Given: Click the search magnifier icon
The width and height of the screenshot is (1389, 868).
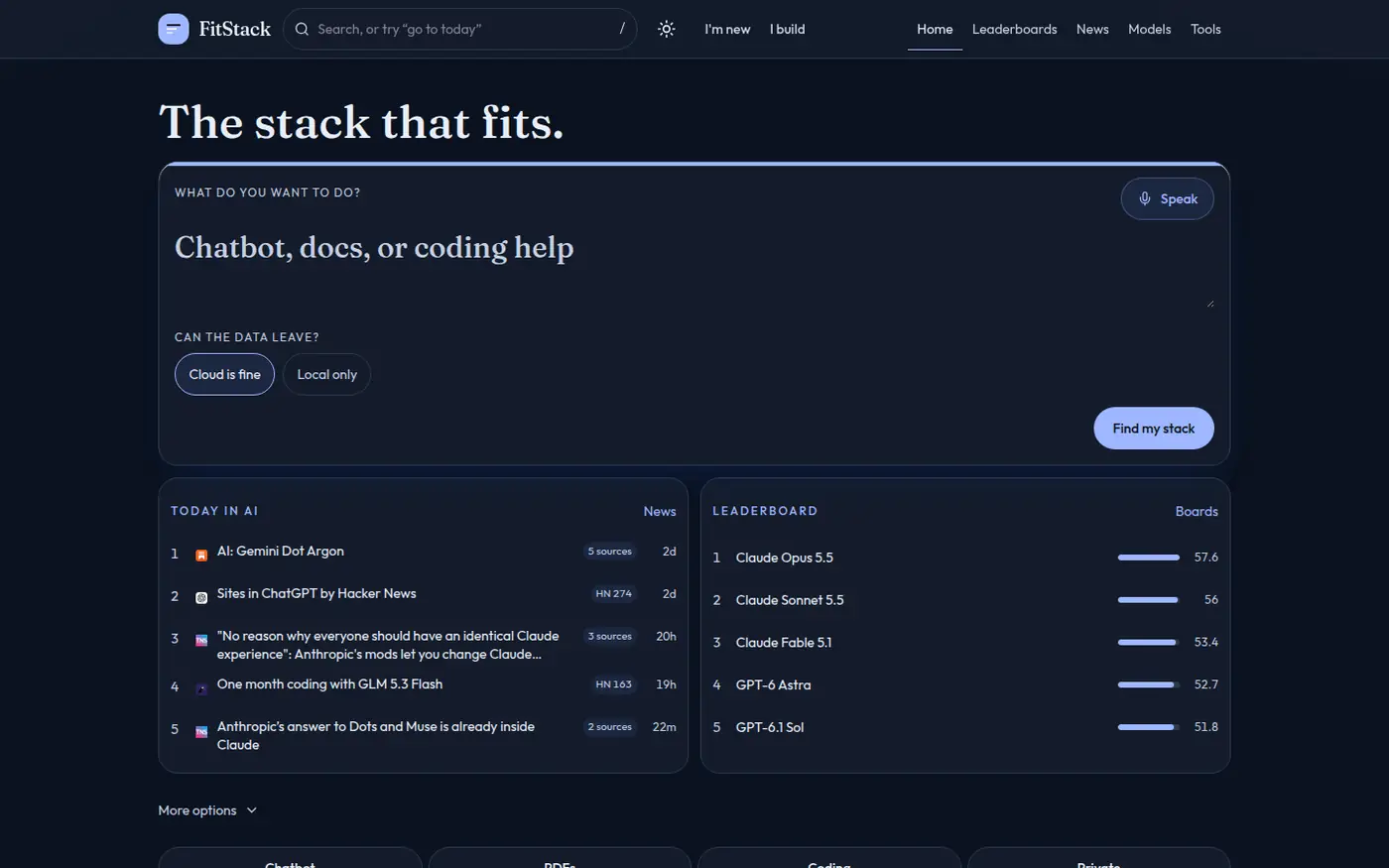Looking at the screenshot, I should click(302, 29).
